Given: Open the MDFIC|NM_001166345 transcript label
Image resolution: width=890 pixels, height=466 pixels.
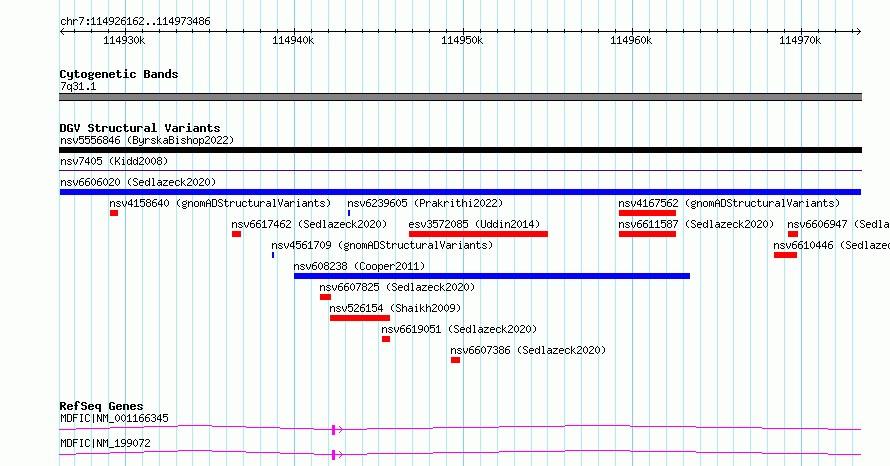Looking at the screenshot, I should pyautogui.click(x=114, y=418).
